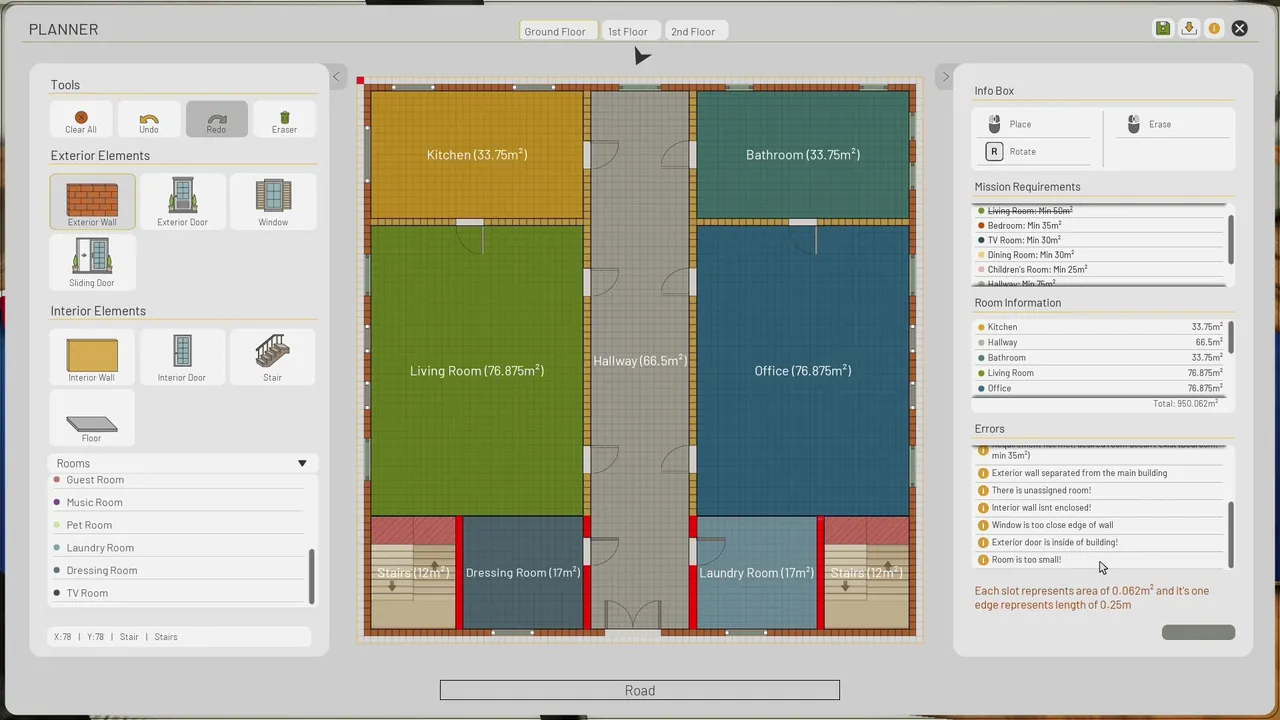The image size is (1280, 720).
Task: Click the Hallway 66.5m² info row
Action: click(1100, 342)
